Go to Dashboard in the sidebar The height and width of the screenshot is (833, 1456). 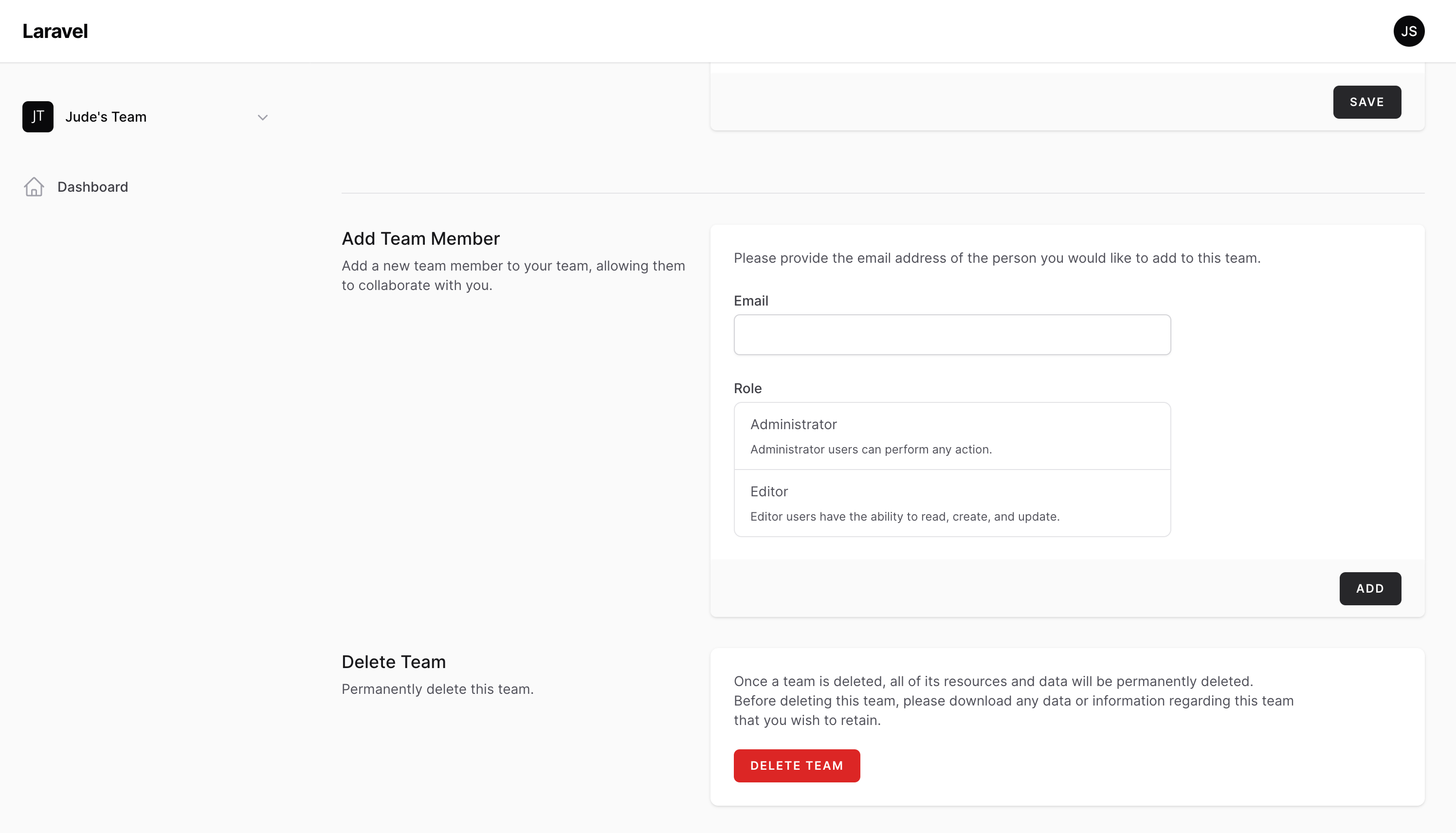point(92,186)
